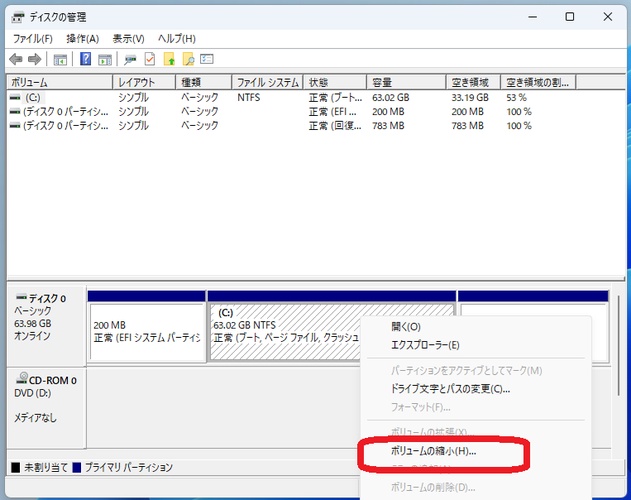Minimize the Disk Management window
This screenshot has height=500, width=631.
click(x=532, y=17)
